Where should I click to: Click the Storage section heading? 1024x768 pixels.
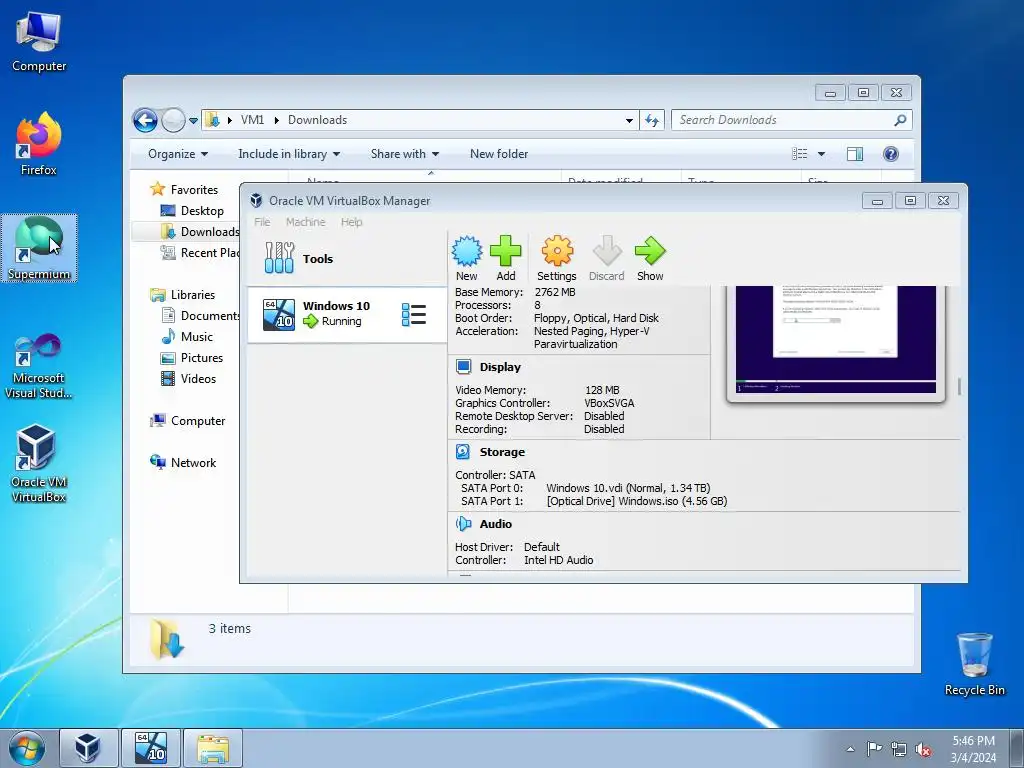502,452
